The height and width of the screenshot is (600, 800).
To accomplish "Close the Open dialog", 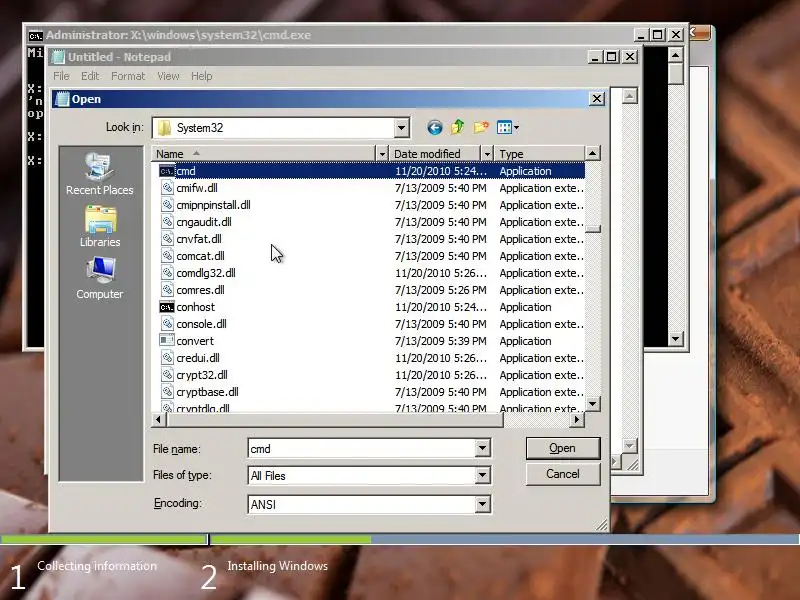I will pyautogui.click(x=597, y=98).
